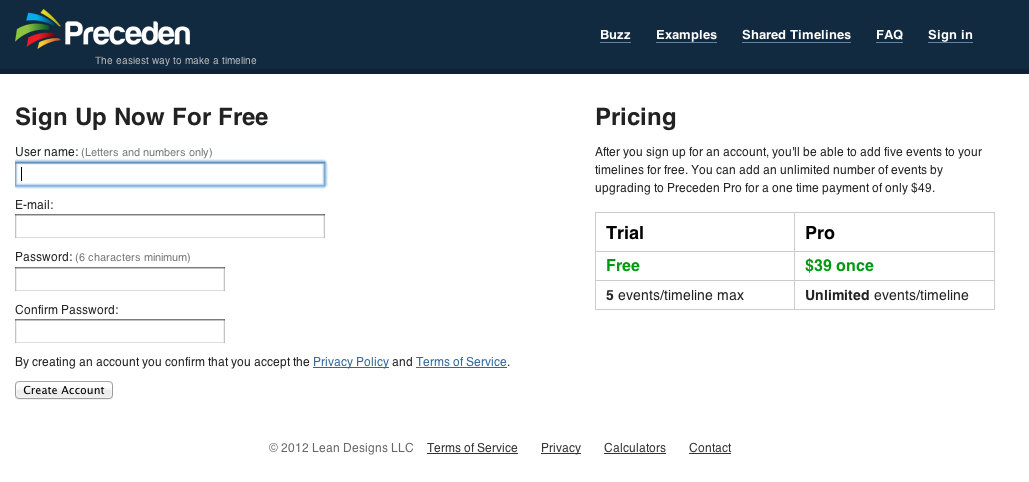Image resolution: width=1029 pixels, height=482 pixels.
Task: Click the Sign in link
Action: click(x=950, y=35)
